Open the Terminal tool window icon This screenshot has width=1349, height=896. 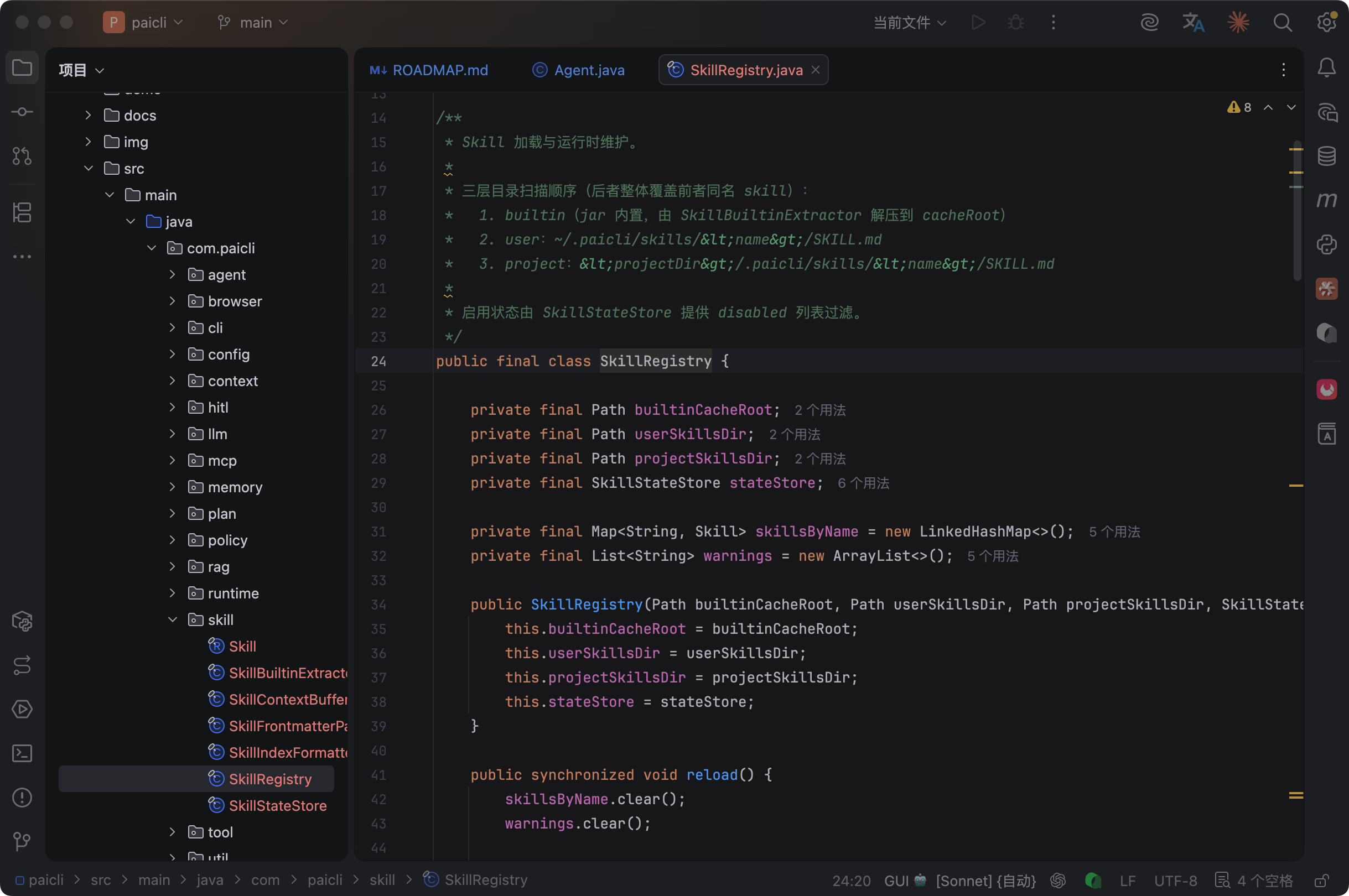pyautogui.click(x=22, y=753)
